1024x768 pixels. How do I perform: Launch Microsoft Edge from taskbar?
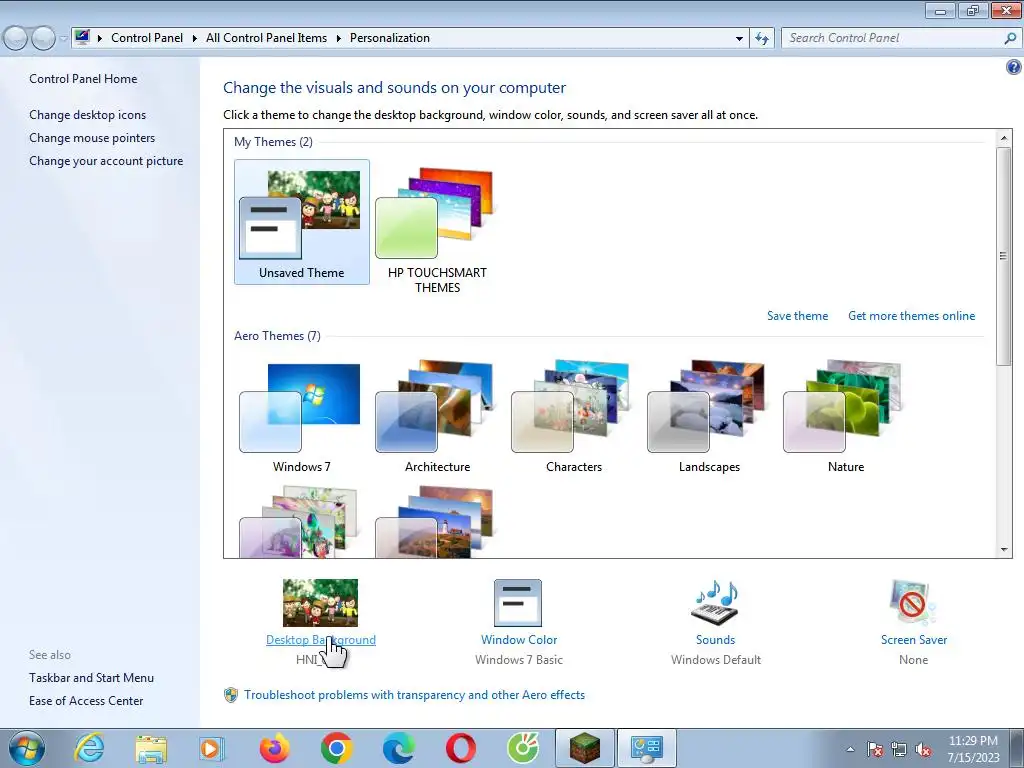point(398,748)
